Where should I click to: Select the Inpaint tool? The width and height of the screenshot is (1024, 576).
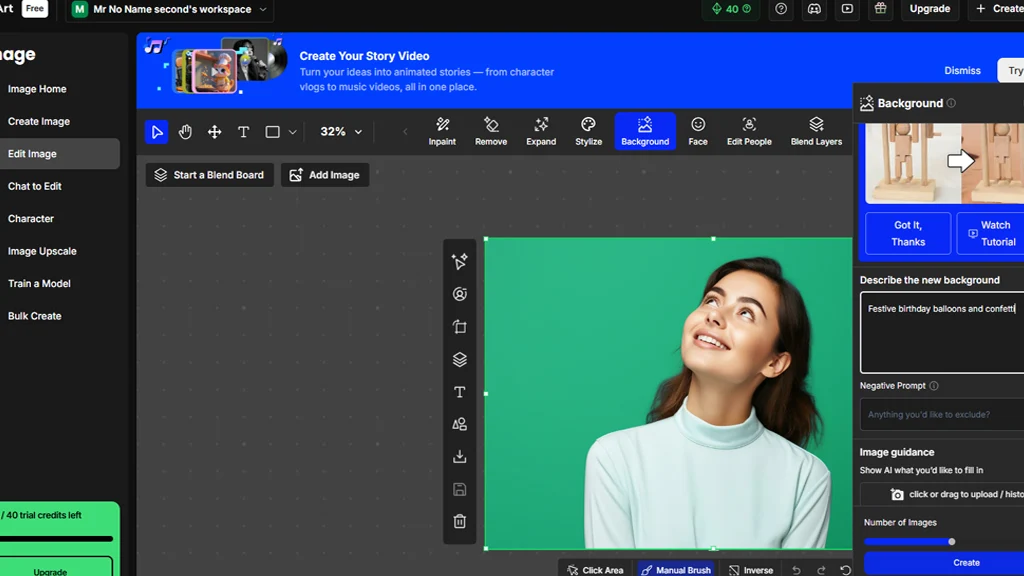(442, 131)
